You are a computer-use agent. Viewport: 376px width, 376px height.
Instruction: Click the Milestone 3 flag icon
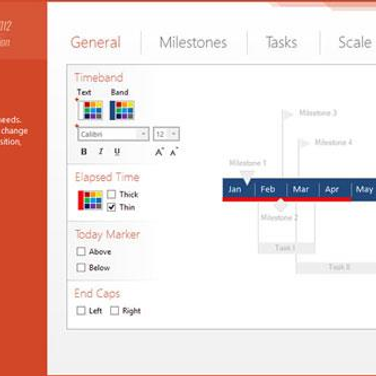(288, 114)
